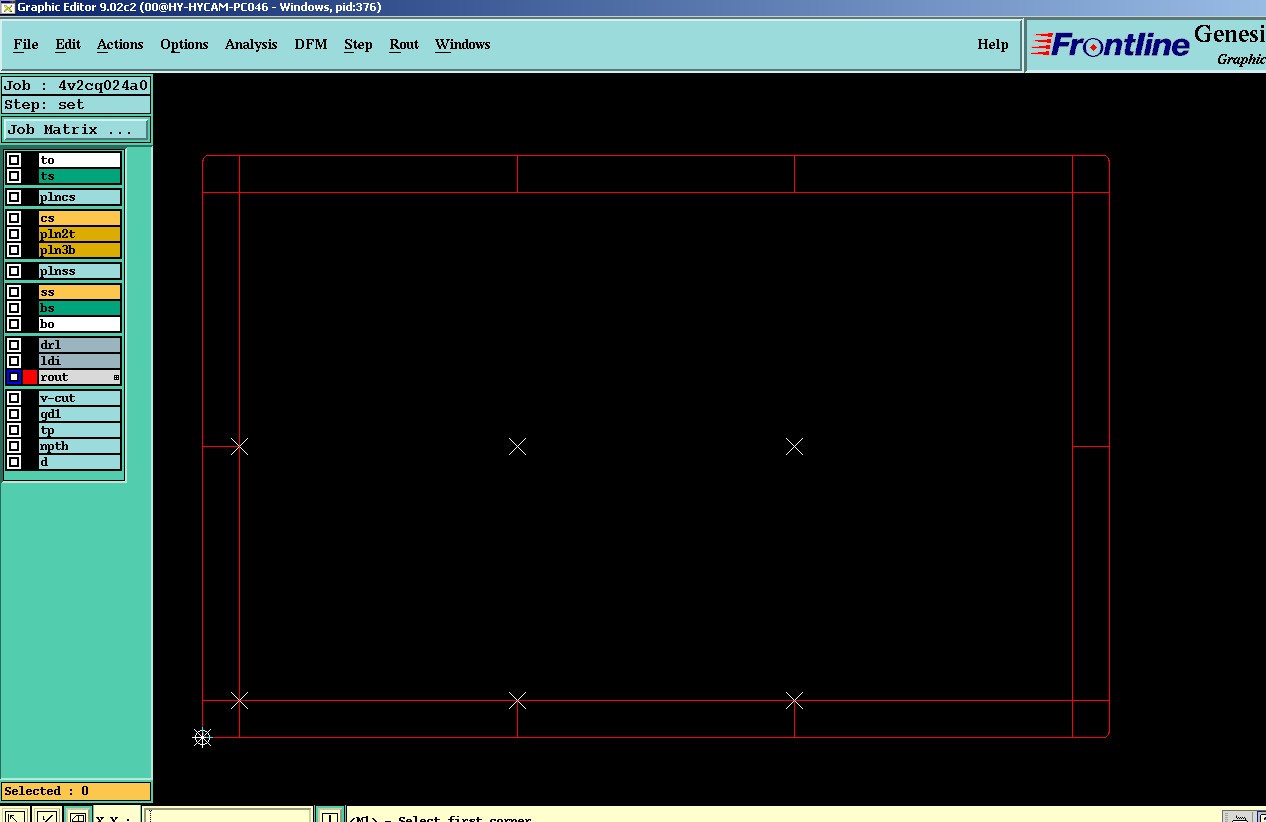
Task: Click the X Y coordinate input field
Action: (229, 816)
